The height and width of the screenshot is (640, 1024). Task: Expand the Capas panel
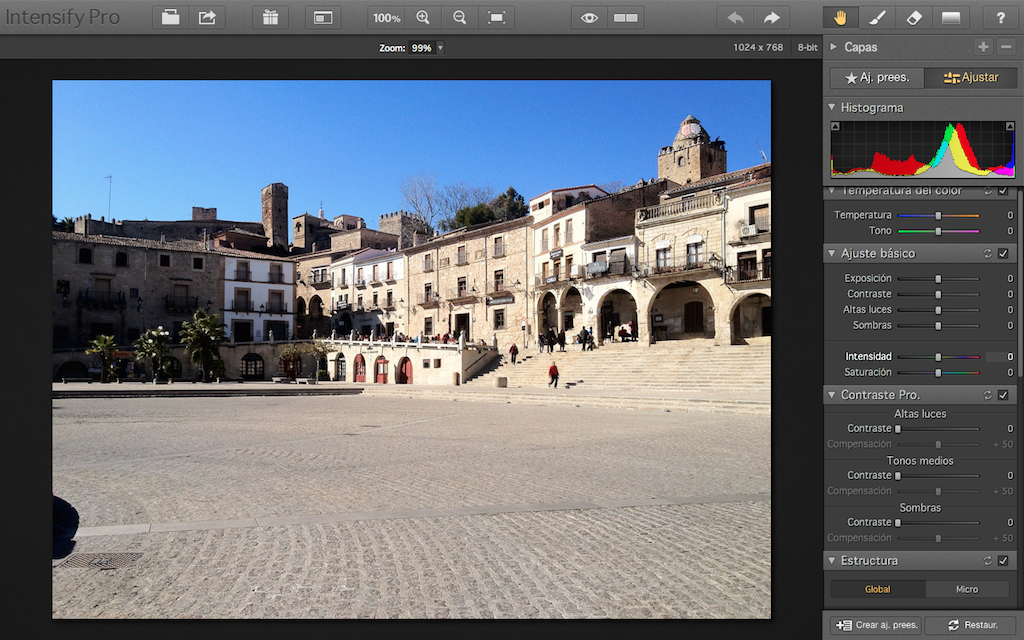pos(833,46)
